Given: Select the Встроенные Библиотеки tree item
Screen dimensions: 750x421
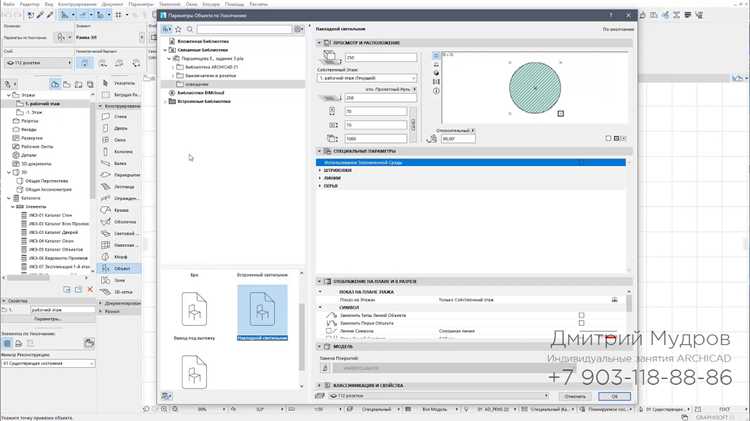Looking at the screenshot, I should pos(204,101).
